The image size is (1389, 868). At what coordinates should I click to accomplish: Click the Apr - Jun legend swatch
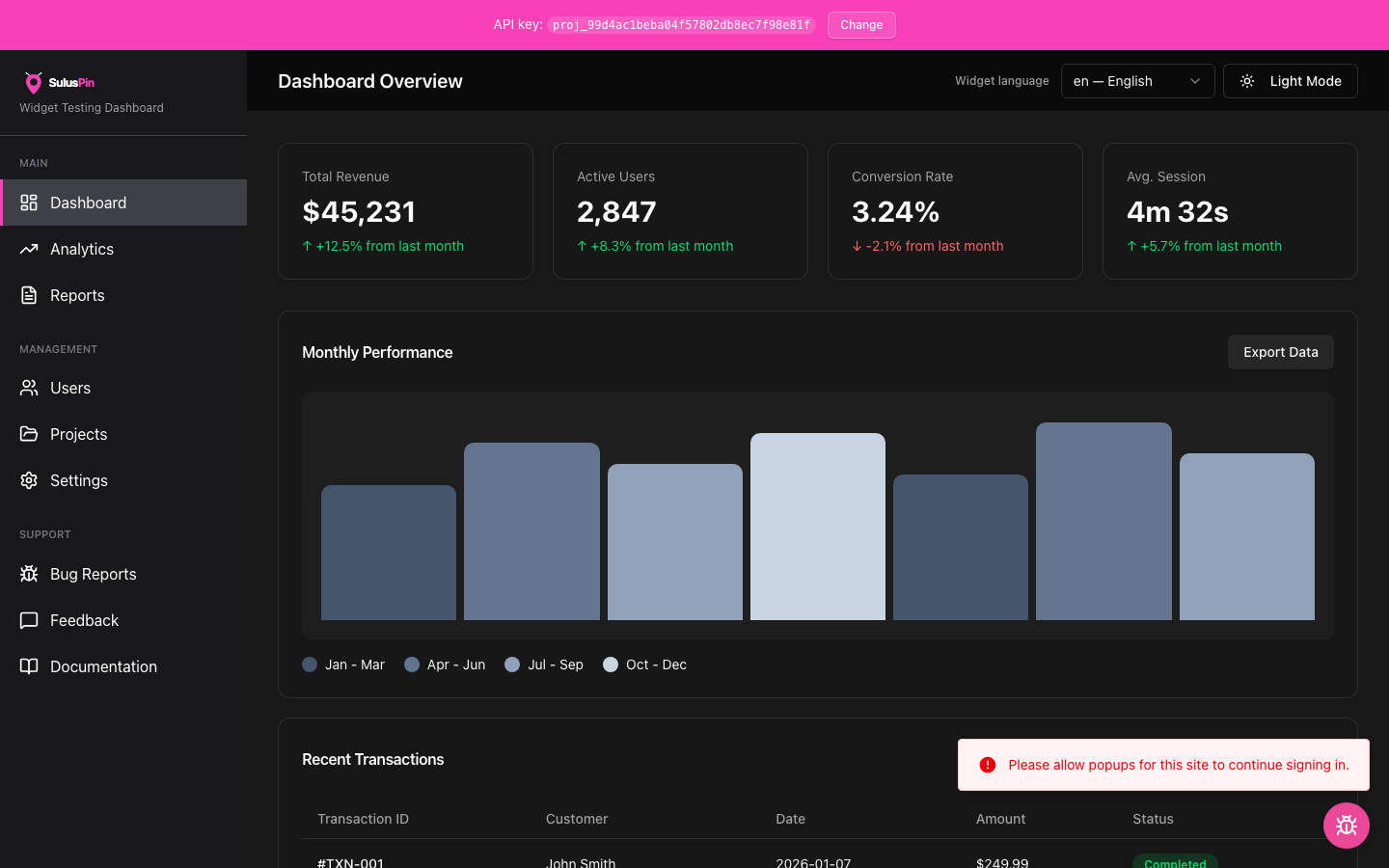tap(412, 665)
